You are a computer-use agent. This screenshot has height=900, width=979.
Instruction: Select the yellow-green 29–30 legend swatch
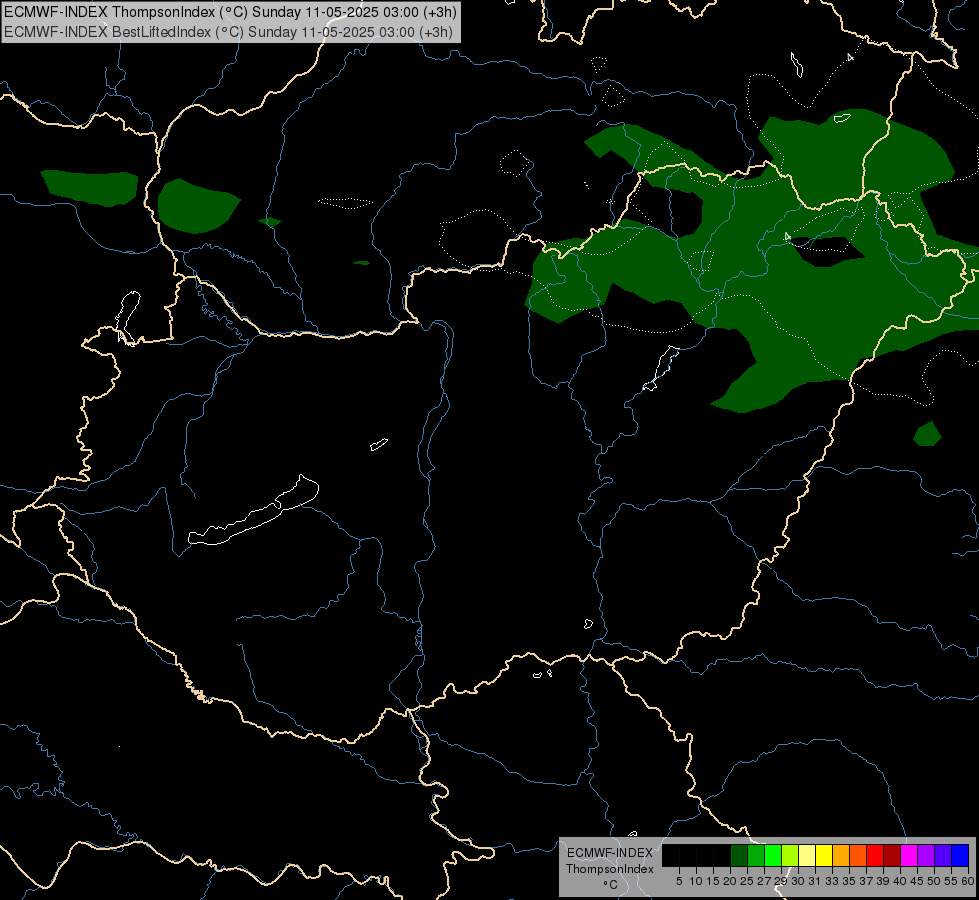(x=790, y=855)
